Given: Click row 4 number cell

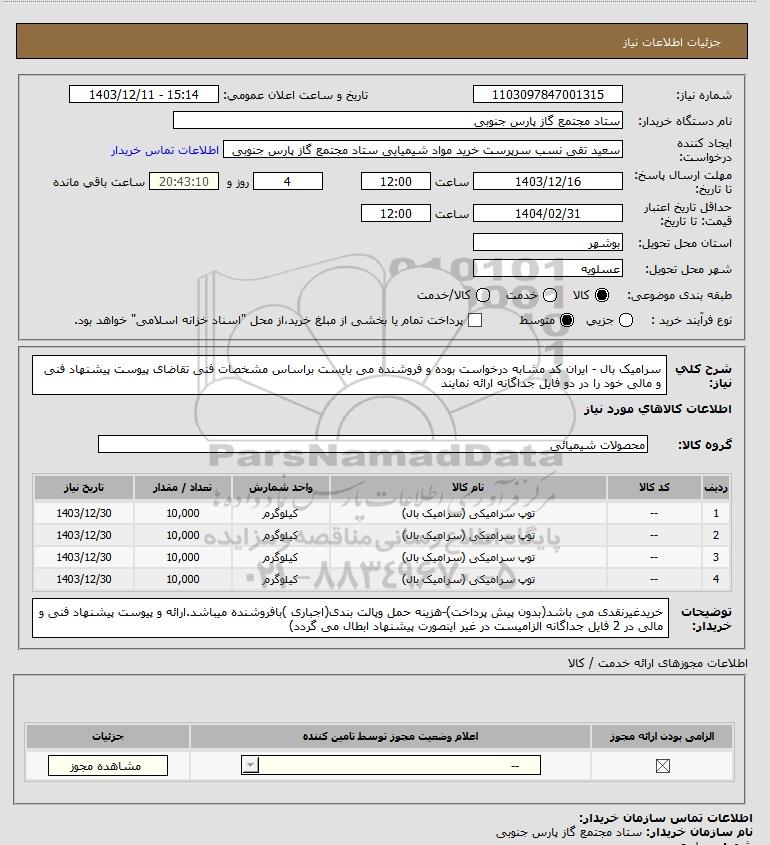Looking at the screenshot, I should pos(716,579).
